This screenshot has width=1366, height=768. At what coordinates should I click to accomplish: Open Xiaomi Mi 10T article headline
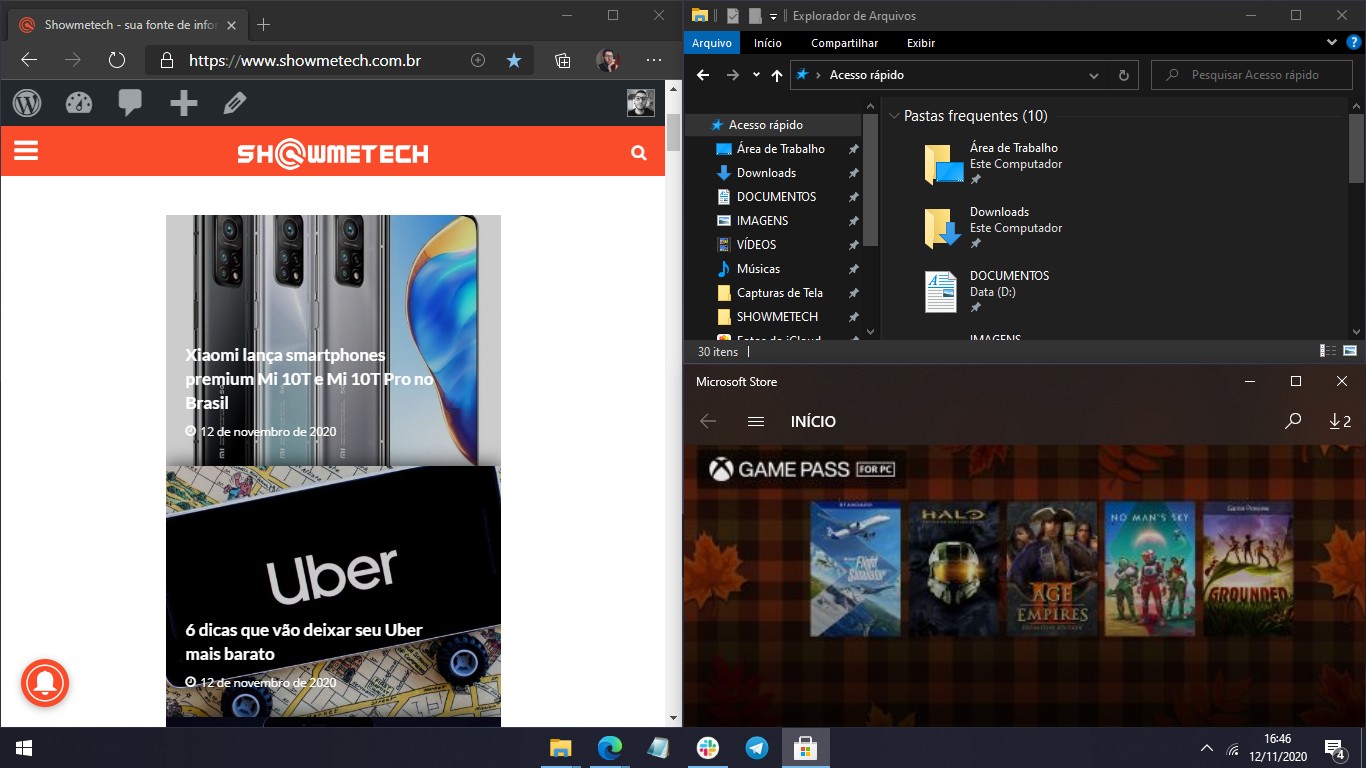[x=309, y=379]
